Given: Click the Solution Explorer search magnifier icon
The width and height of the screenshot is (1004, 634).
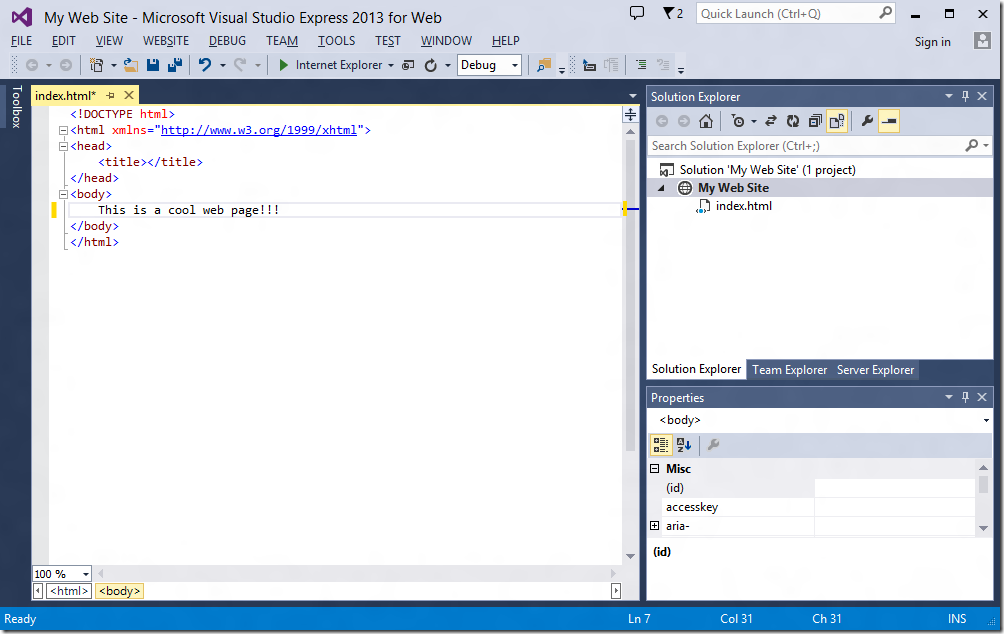Looking at the screenshot, I should [971, 145].
